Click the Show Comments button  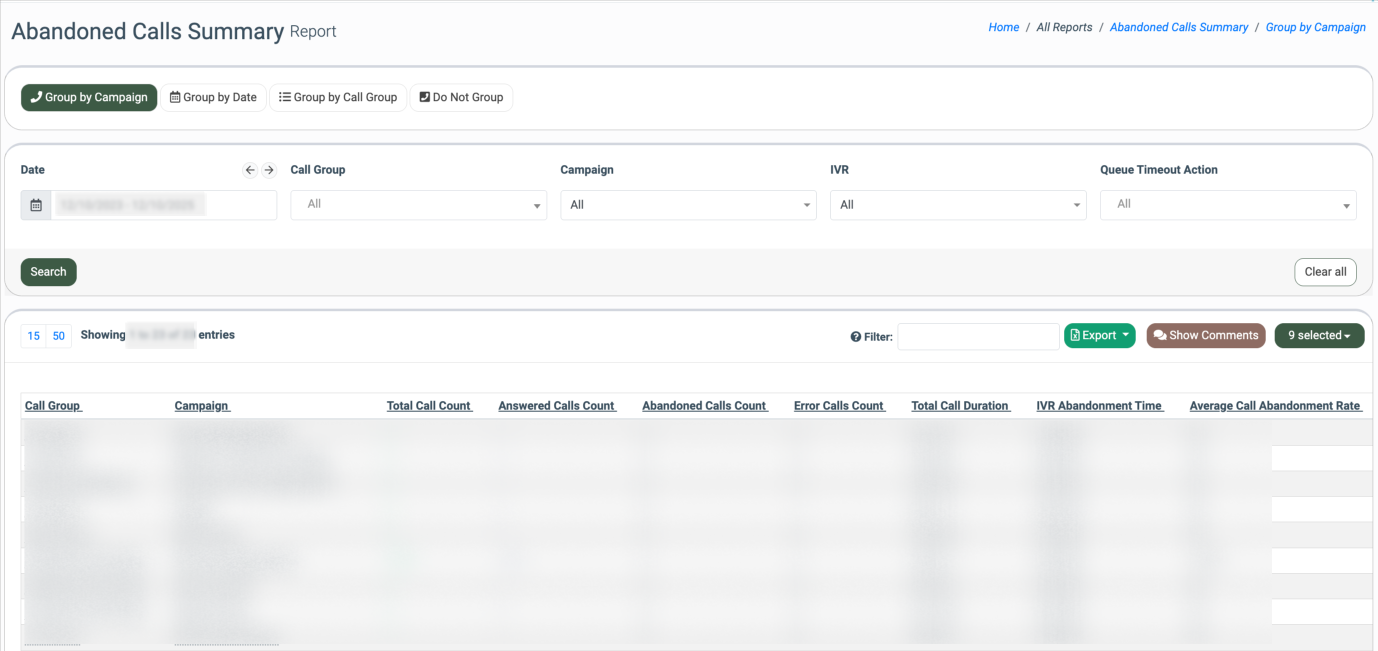(1205, 336)
